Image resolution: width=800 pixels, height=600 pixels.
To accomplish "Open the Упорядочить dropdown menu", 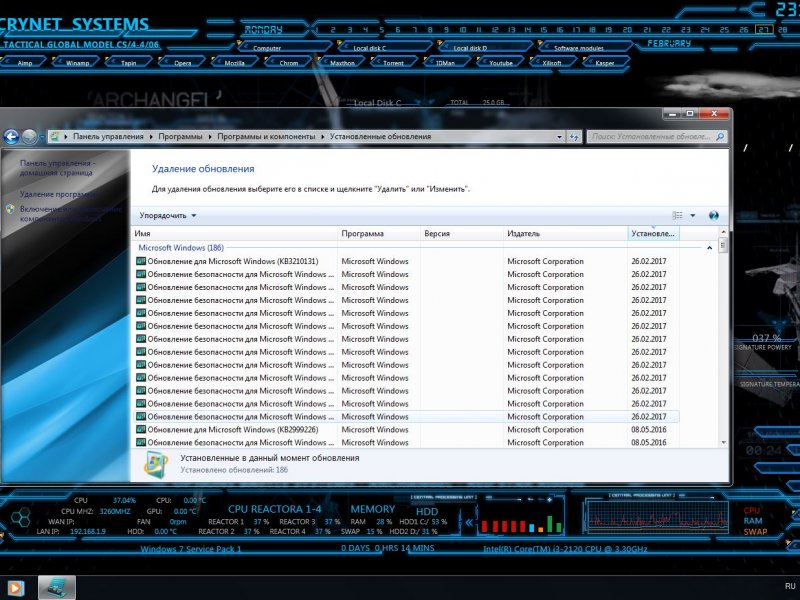I will point(168,215).
